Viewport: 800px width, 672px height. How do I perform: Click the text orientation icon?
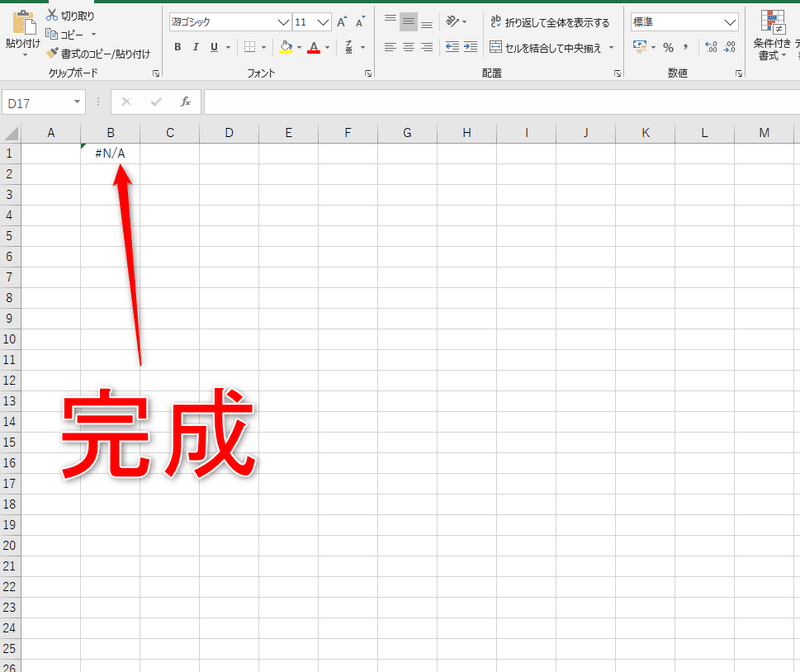point(453,21)
